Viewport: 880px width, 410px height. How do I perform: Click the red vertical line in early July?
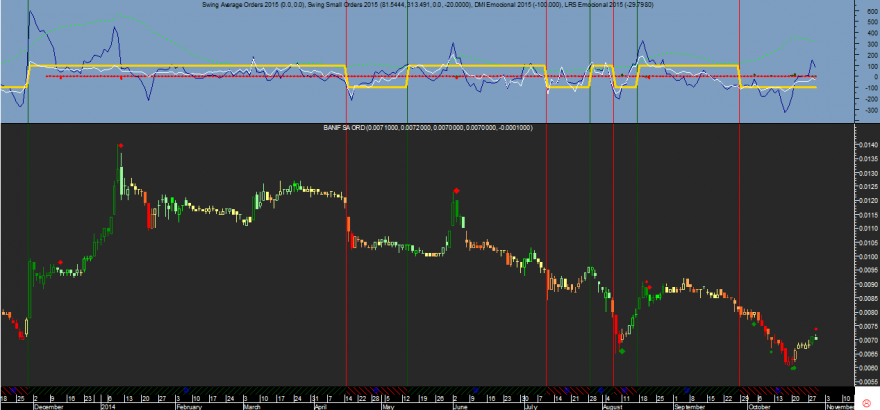click(x=547, y=250)
